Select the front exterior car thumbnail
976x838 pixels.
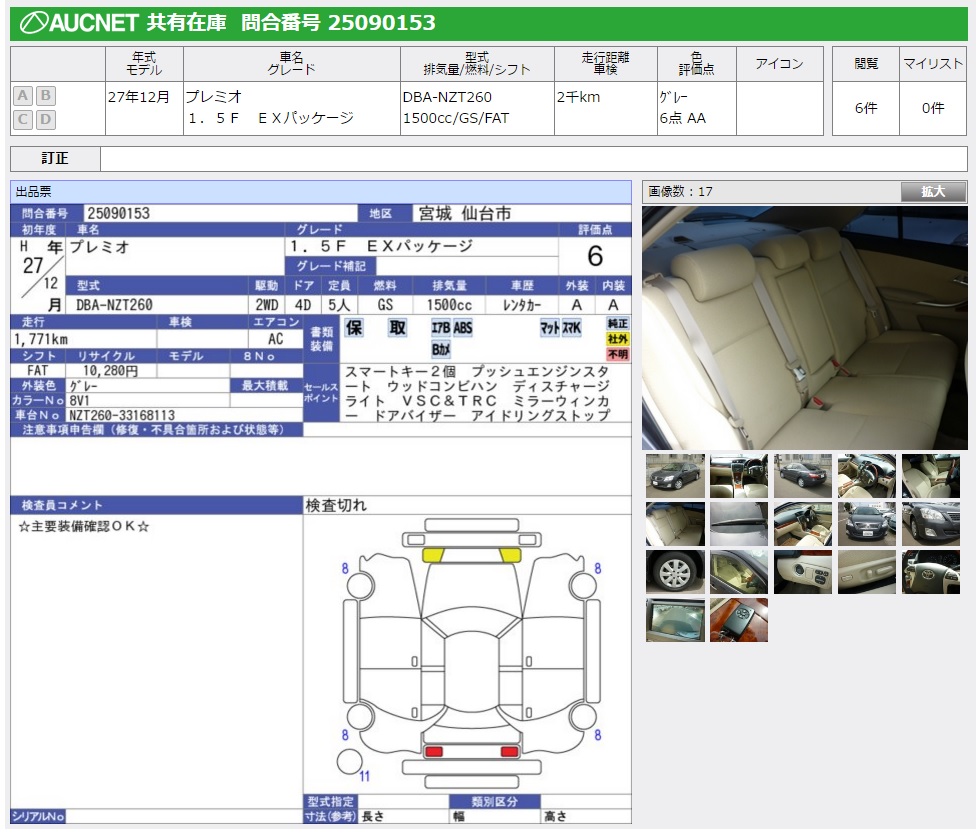point(674,477)
